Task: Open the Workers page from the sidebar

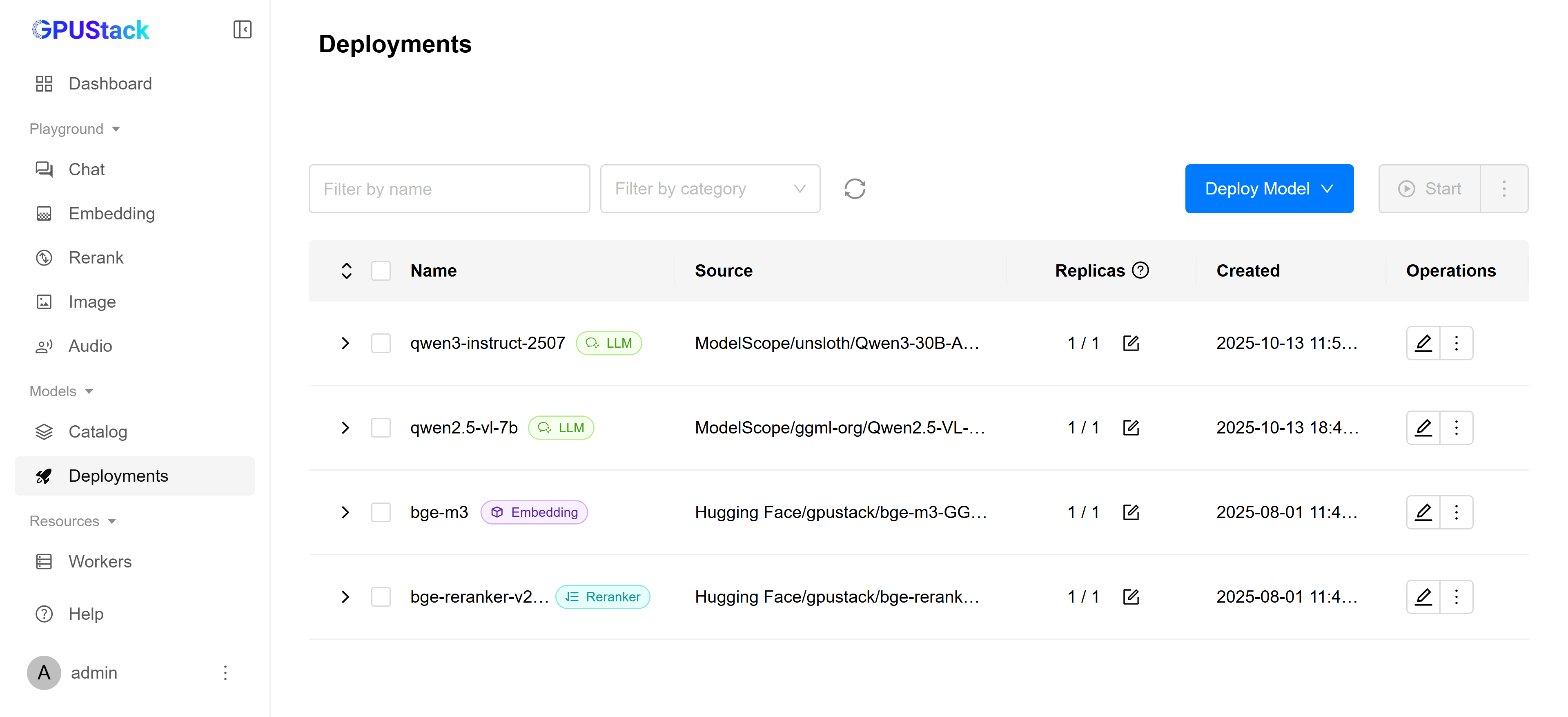Action: 100,561
